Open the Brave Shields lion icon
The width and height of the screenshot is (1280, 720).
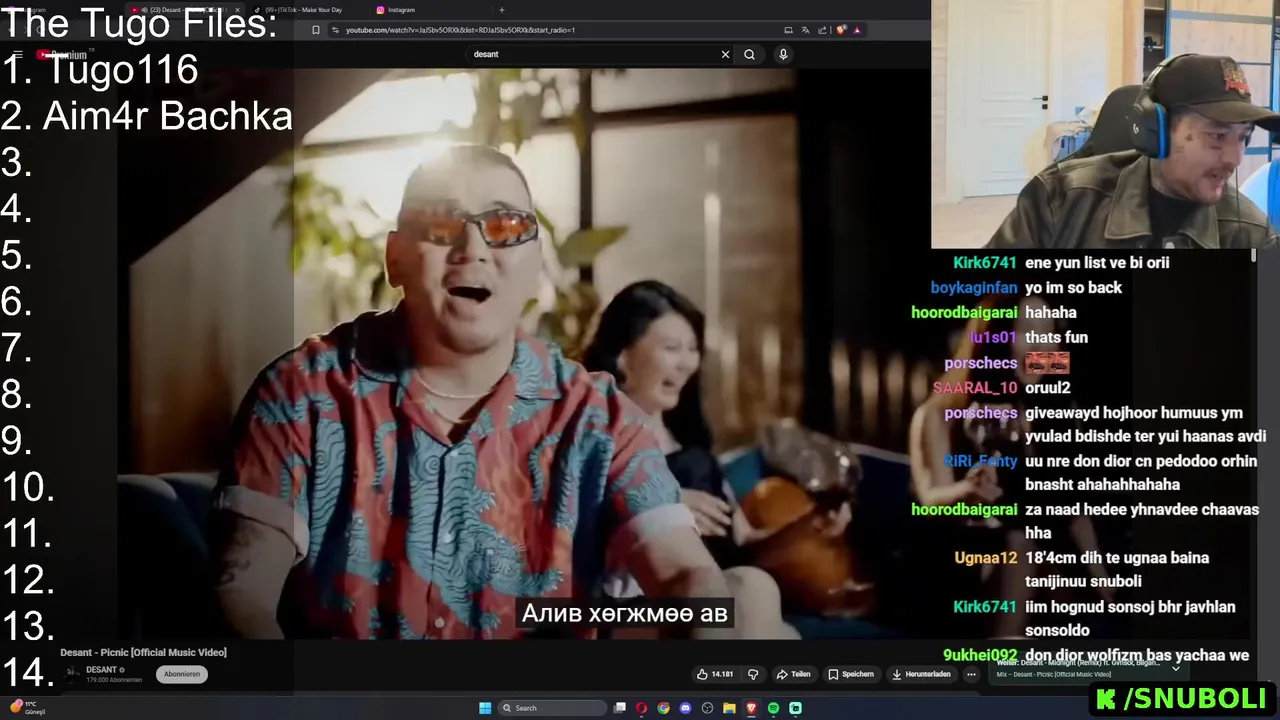[x=842, y=30]
